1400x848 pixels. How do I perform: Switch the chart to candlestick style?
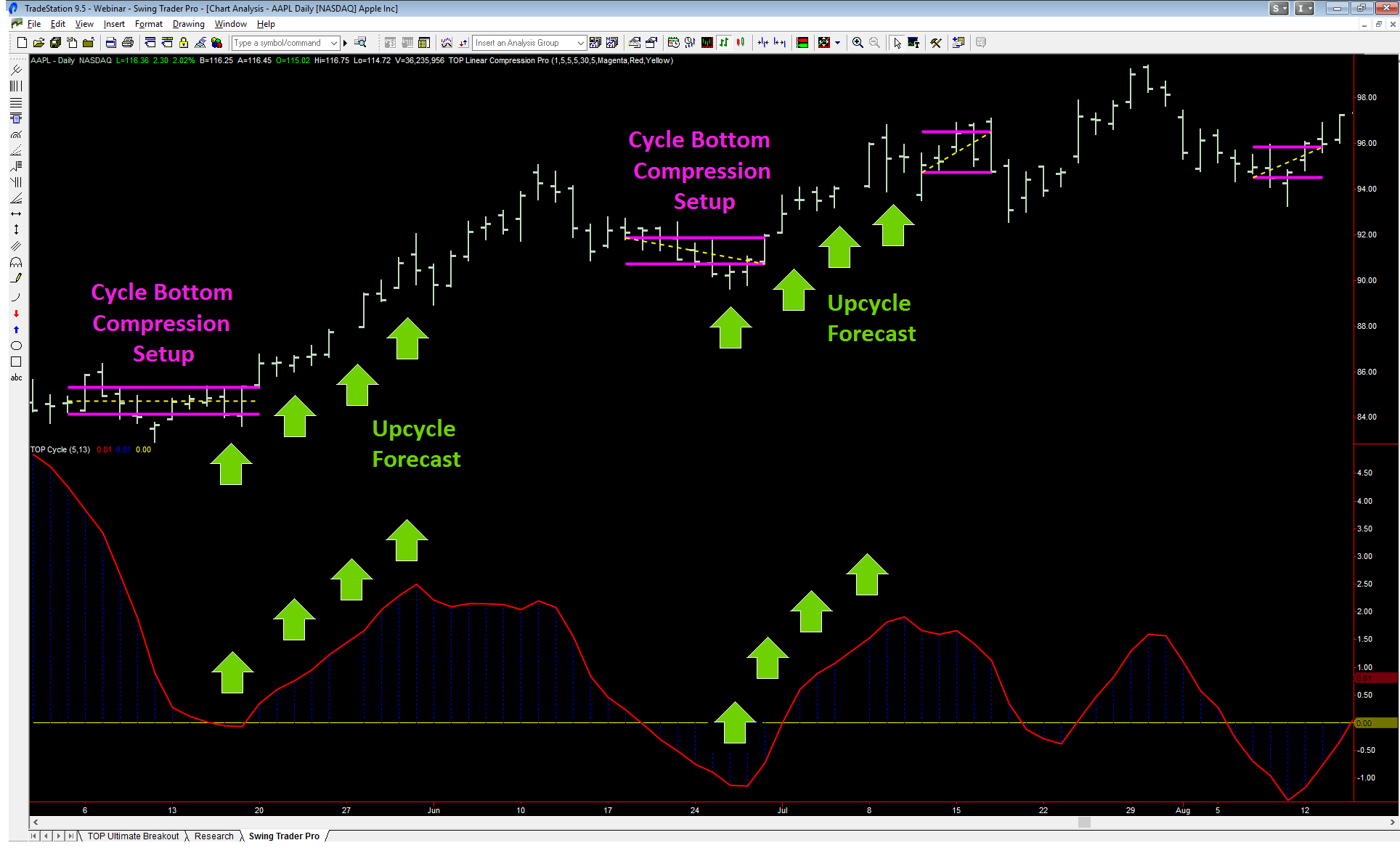tap(740, 42)
